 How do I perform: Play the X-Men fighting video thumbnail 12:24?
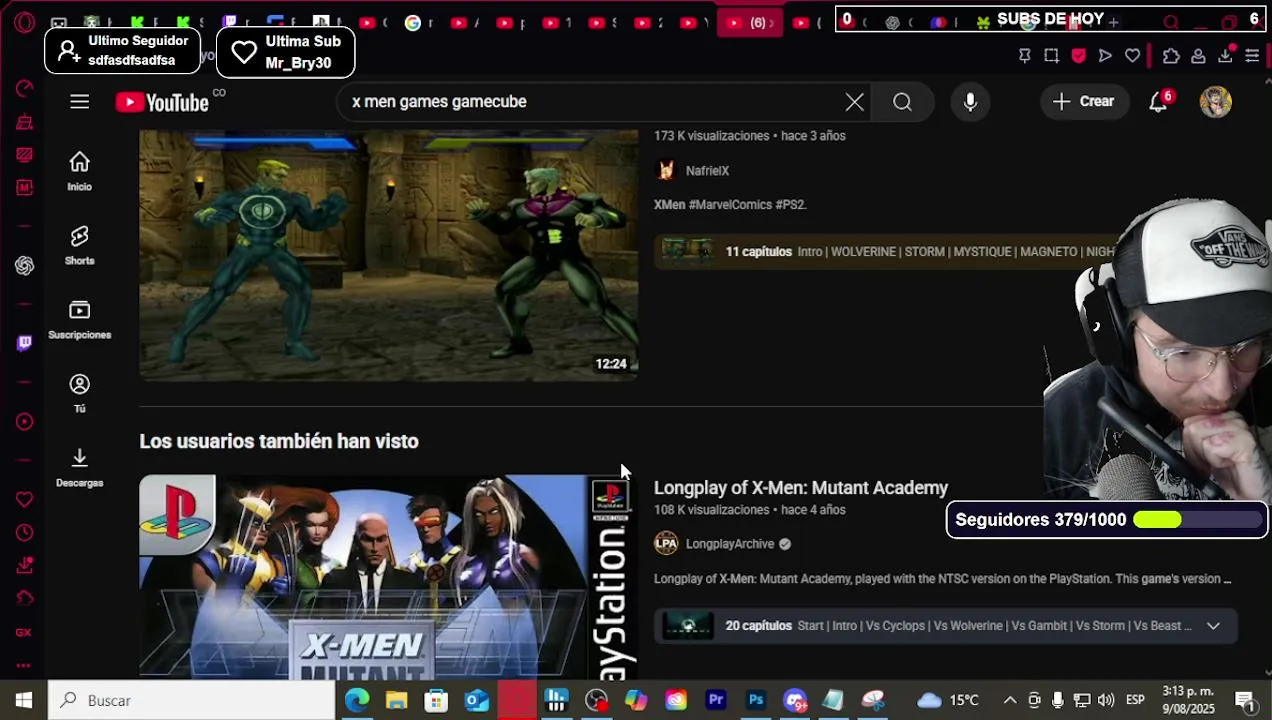pos(388,254)
